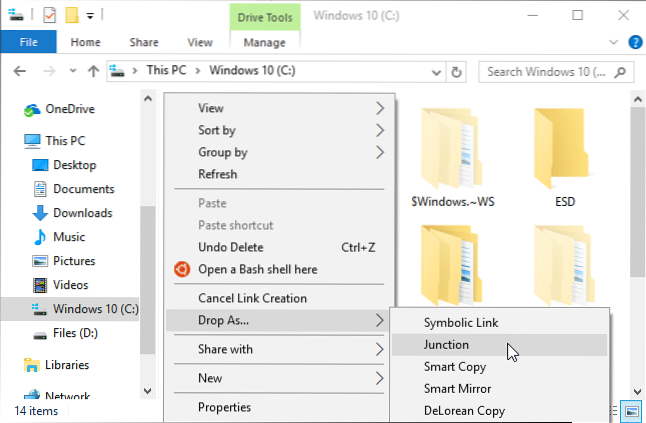646x423 pixels.
Task: Select the ESD folder
Action: click(x=564, y=157)
